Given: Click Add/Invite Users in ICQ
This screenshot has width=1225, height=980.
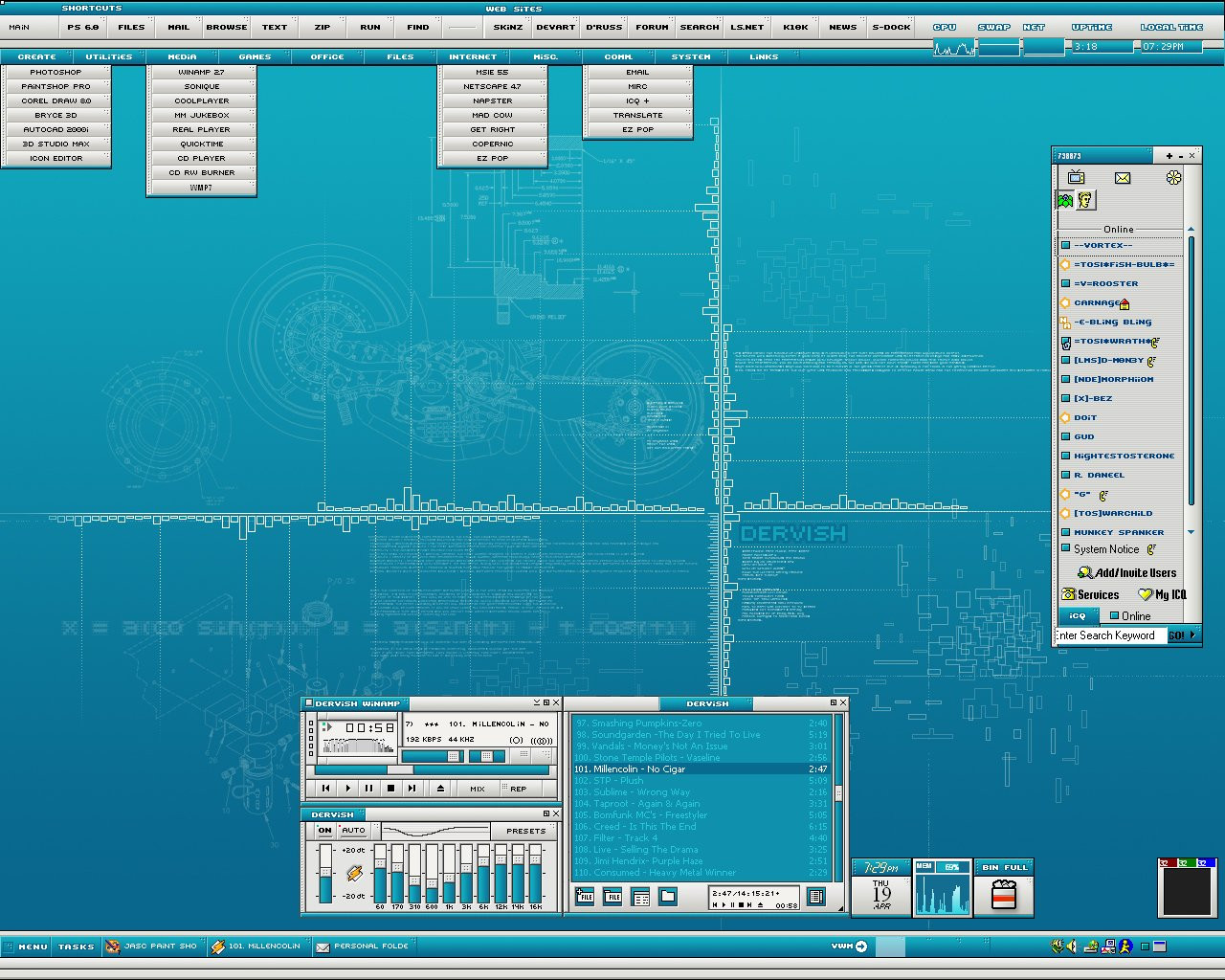Looking at the screenshot, I should coord(1127,573).
